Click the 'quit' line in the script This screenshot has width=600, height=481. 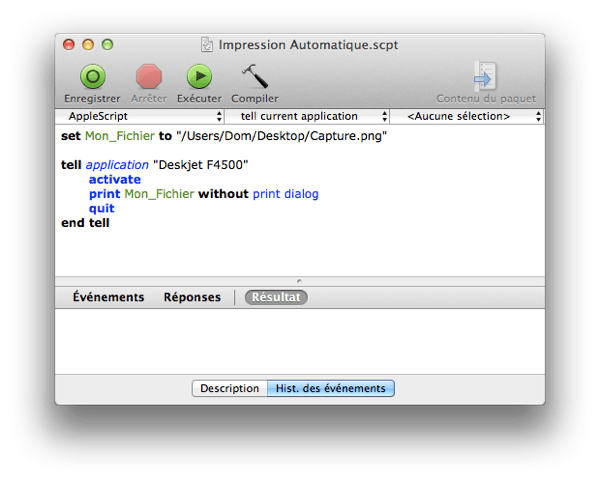point(101,208)
